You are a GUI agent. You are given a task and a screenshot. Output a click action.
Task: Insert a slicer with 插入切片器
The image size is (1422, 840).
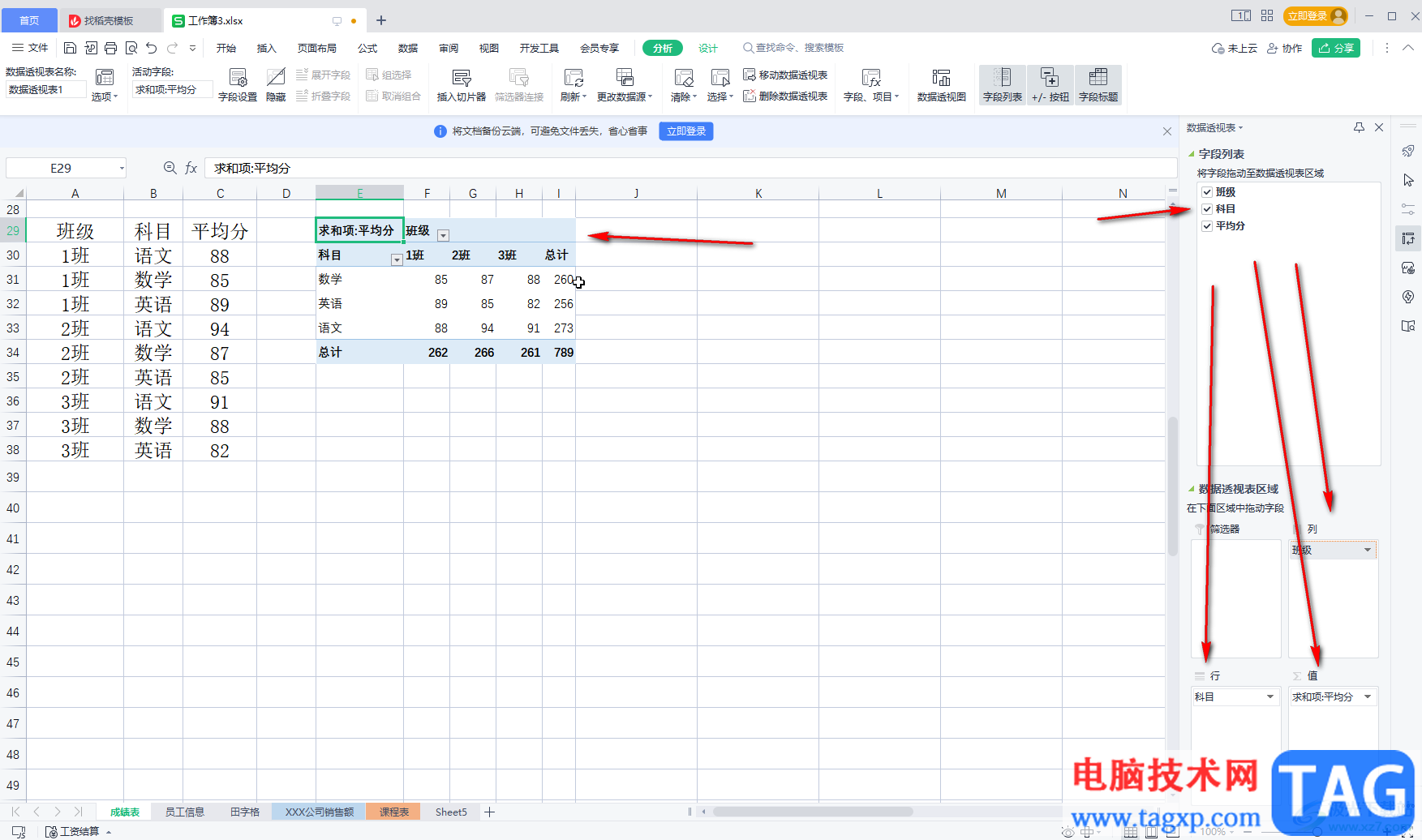461,85
